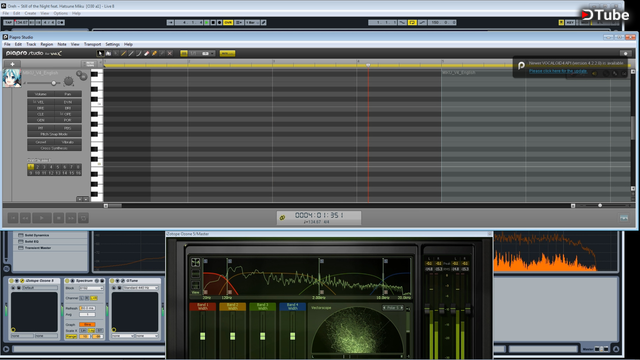Adjust the track volume slider

tap(53, 83)
